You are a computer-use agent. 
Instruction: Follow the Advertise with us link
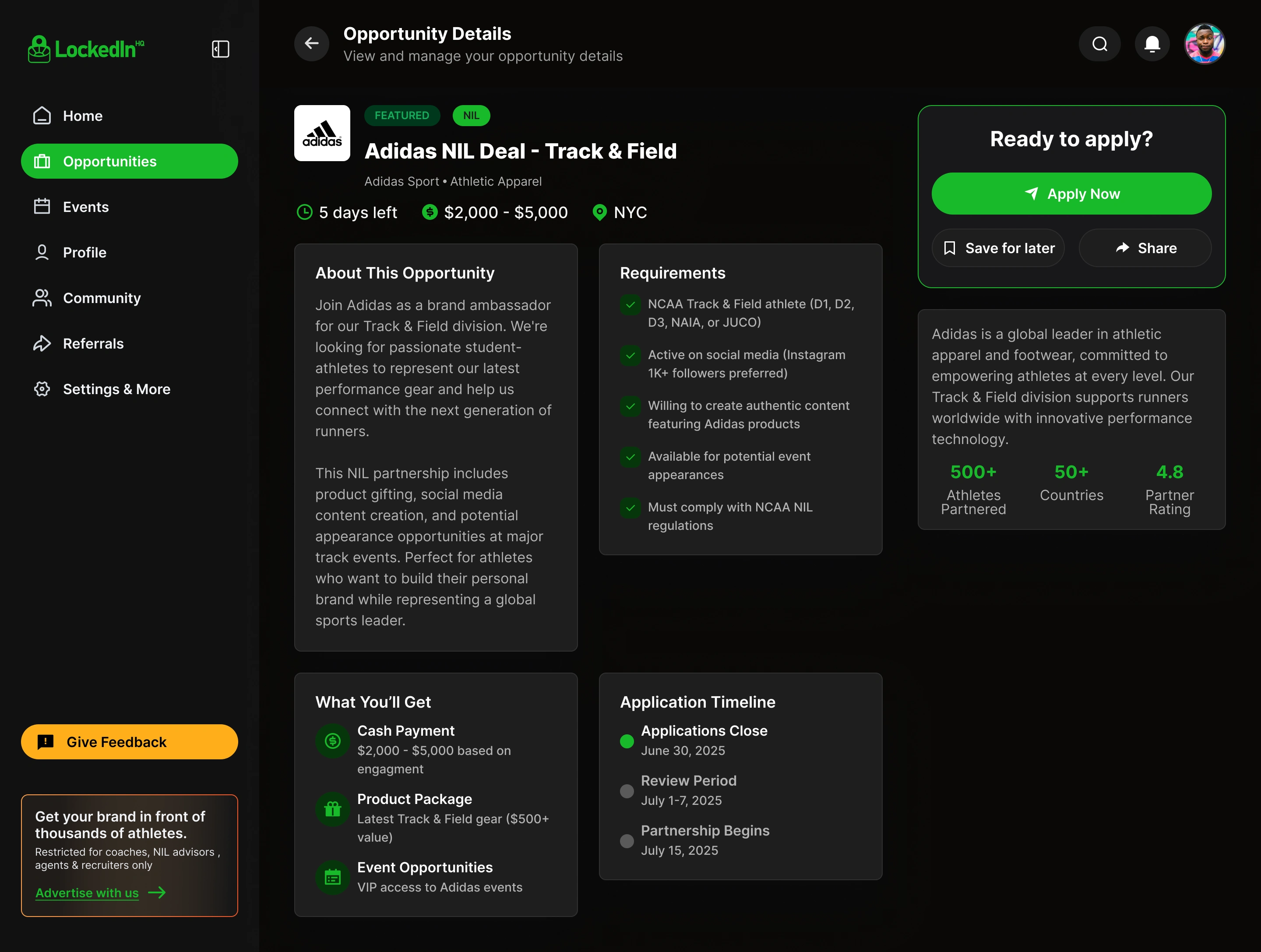point(87,893)
